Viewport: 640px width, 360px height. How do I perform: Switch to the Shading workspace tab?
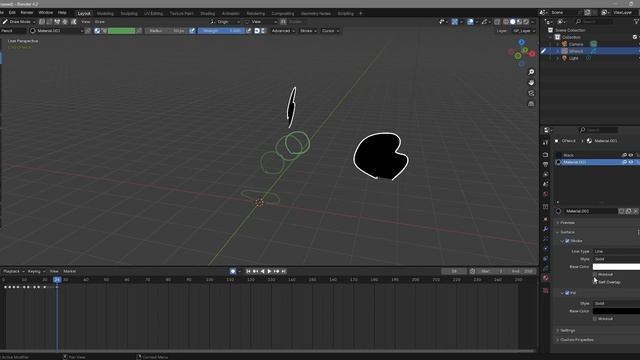(208, 13)
